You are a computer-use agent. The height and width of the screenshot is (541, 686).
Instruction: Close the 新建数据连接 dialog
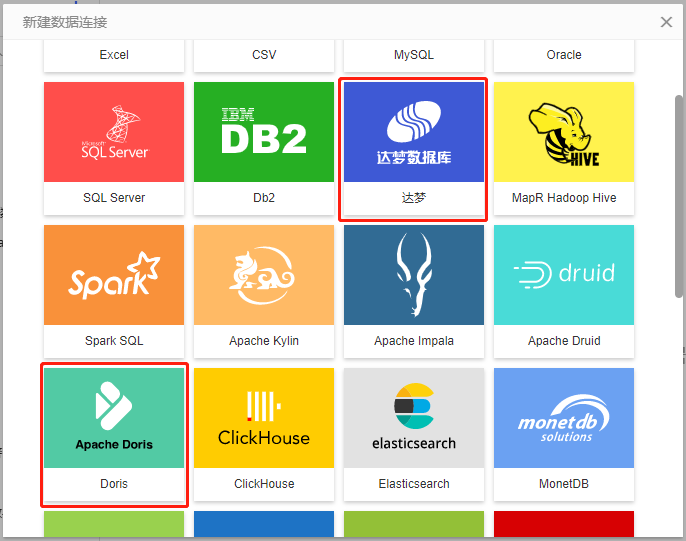coord(667,22)
